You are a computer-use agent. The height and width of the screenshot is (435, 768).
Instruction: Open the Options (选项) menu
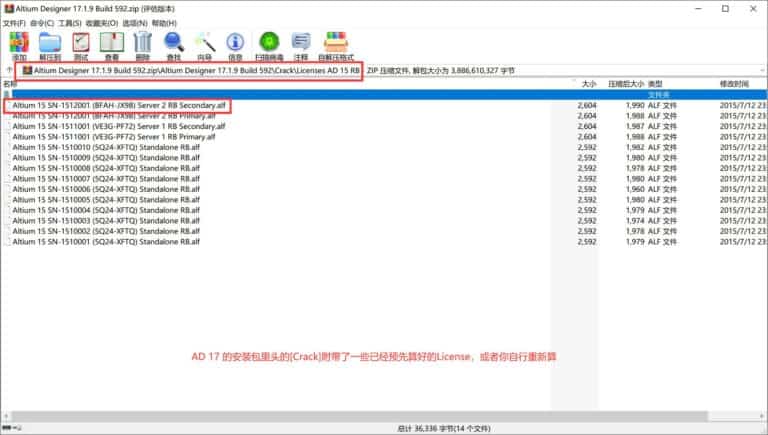[135, 23]
